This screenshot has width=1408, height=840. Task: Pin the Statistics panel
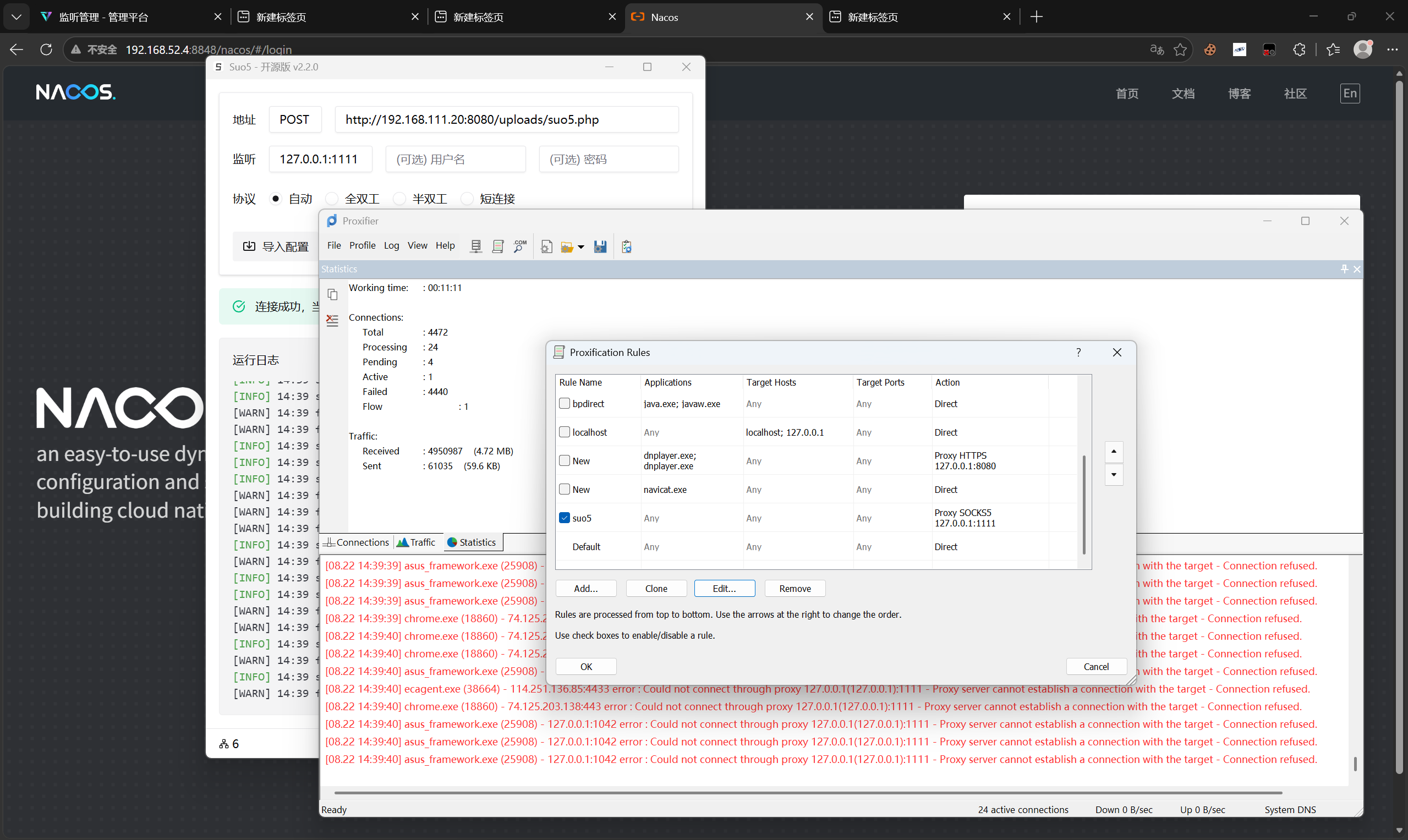[x=1344, y=269]
